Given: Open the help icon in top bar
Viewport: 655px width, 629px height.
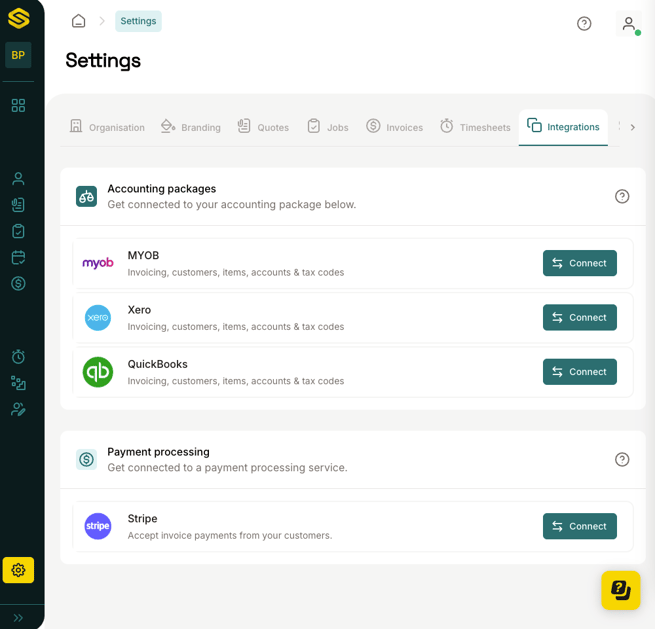Looking at the screenshot, I should 584,23.
